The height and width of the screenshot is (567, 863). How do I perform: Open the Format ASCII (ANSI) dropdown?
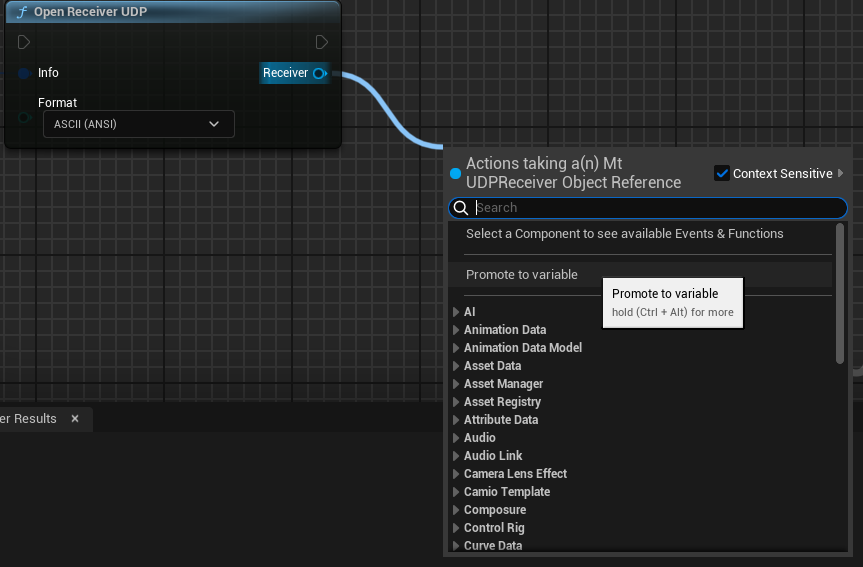(138, 124)
